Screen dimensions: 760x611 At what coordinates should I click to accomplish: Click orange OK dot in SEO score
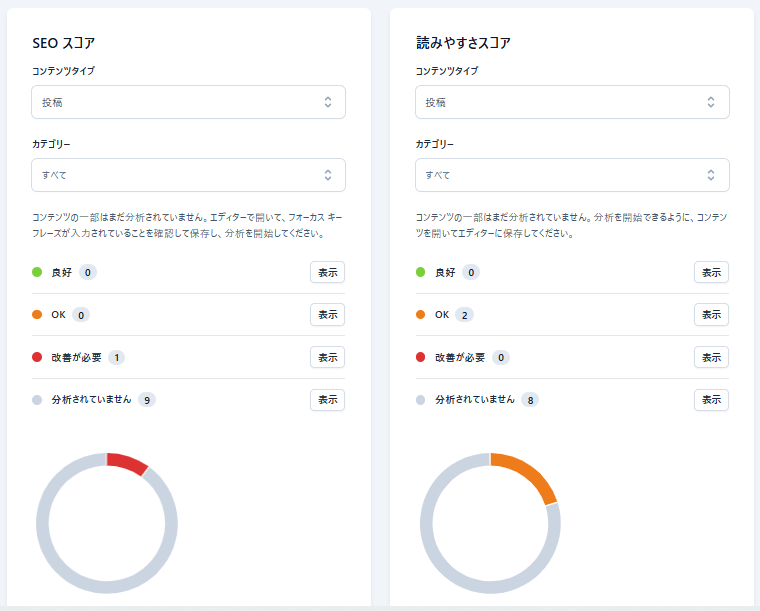pos(37,314)
